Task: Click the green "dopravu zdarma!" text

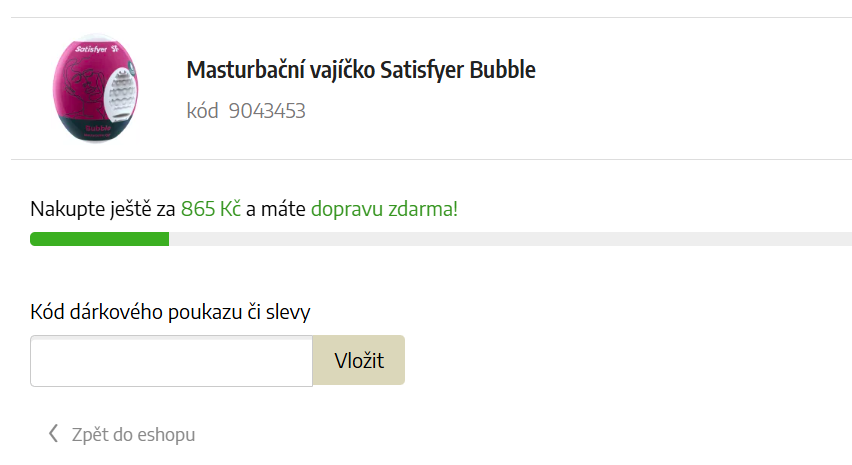Action: (384, 209)
